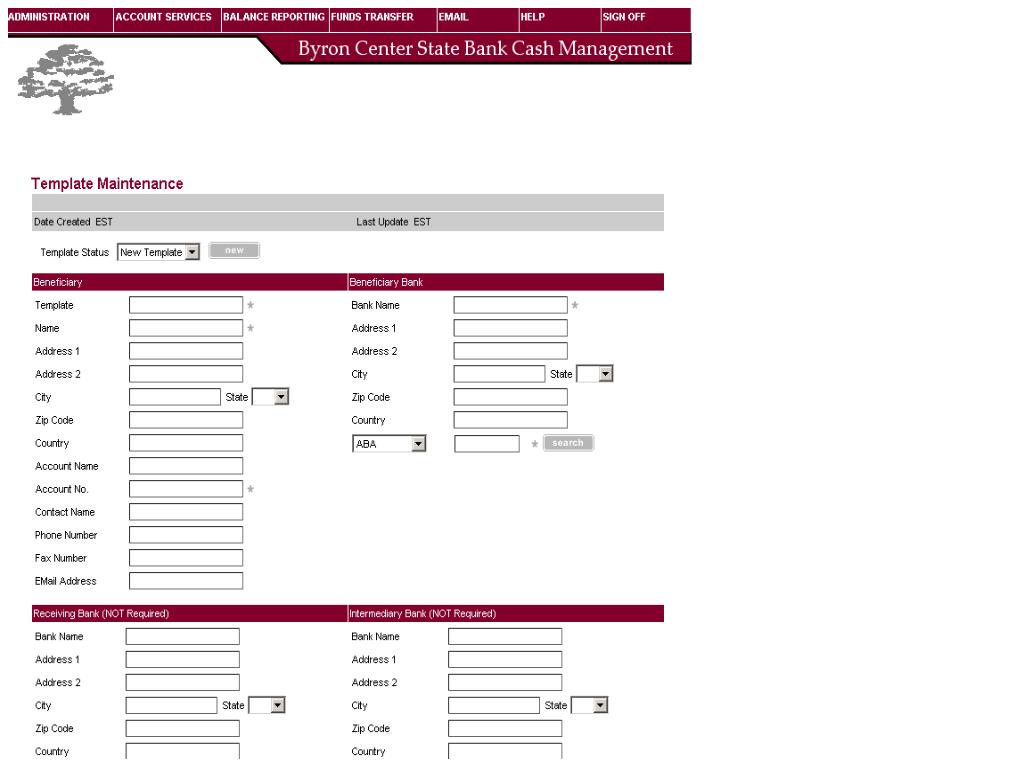
Task: Expand the Intermediary Bank State dropdown
Action: (x=590, y=705)
